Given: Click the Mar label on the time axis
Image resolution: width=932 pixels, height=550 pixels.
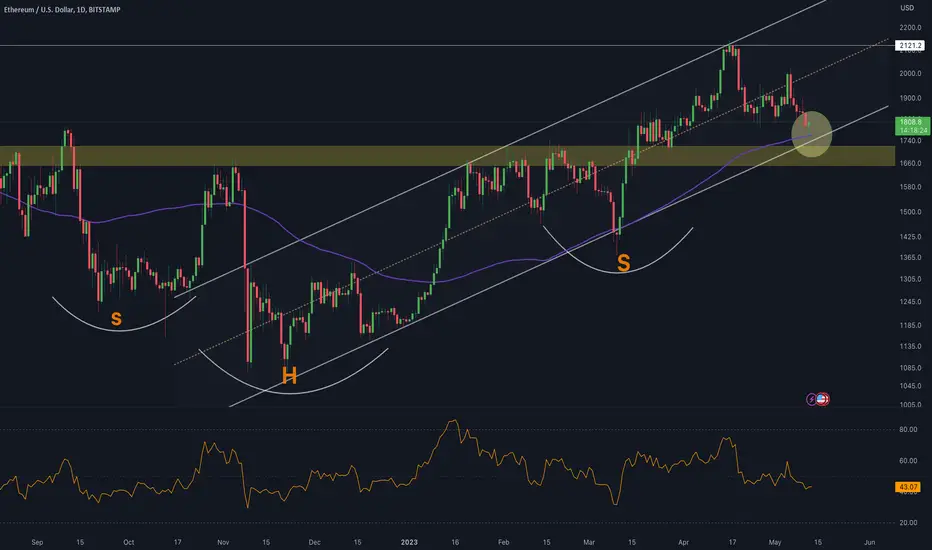Looking at the screenshot, I should (589, 542).
